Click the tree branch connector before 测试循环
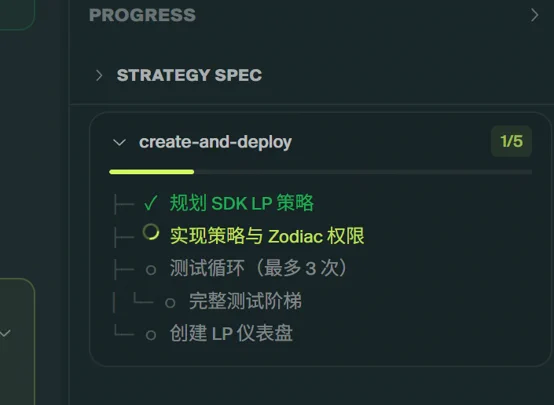The image size is (554, 405). point(124,270)
